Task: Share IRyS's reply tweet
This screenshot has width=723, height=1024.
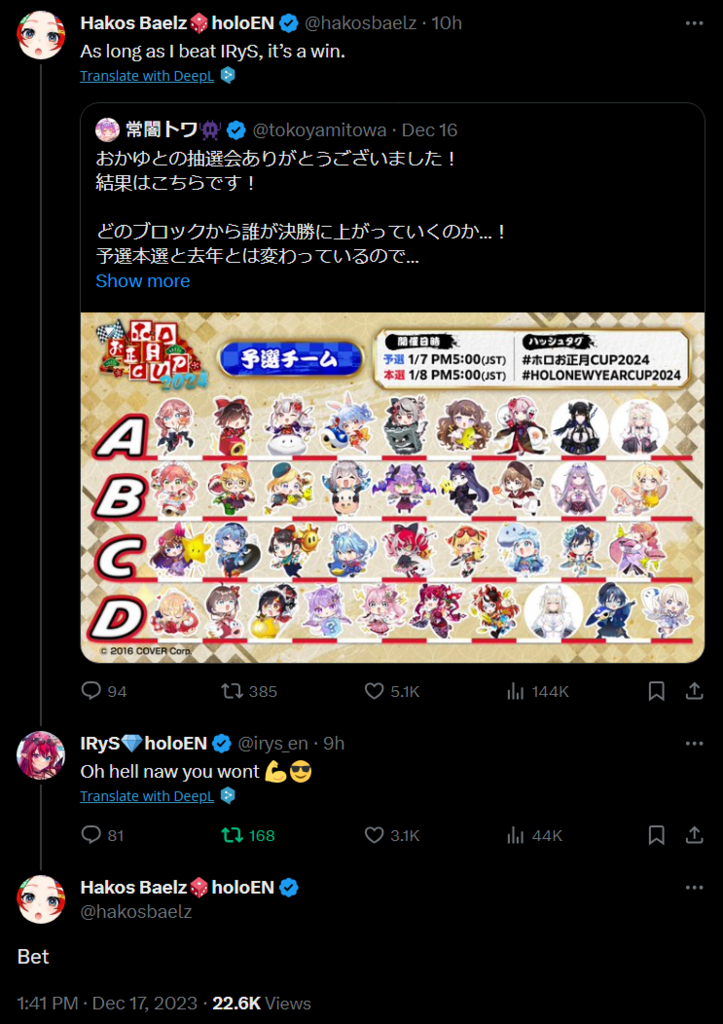Action: [x=694, y=835]
